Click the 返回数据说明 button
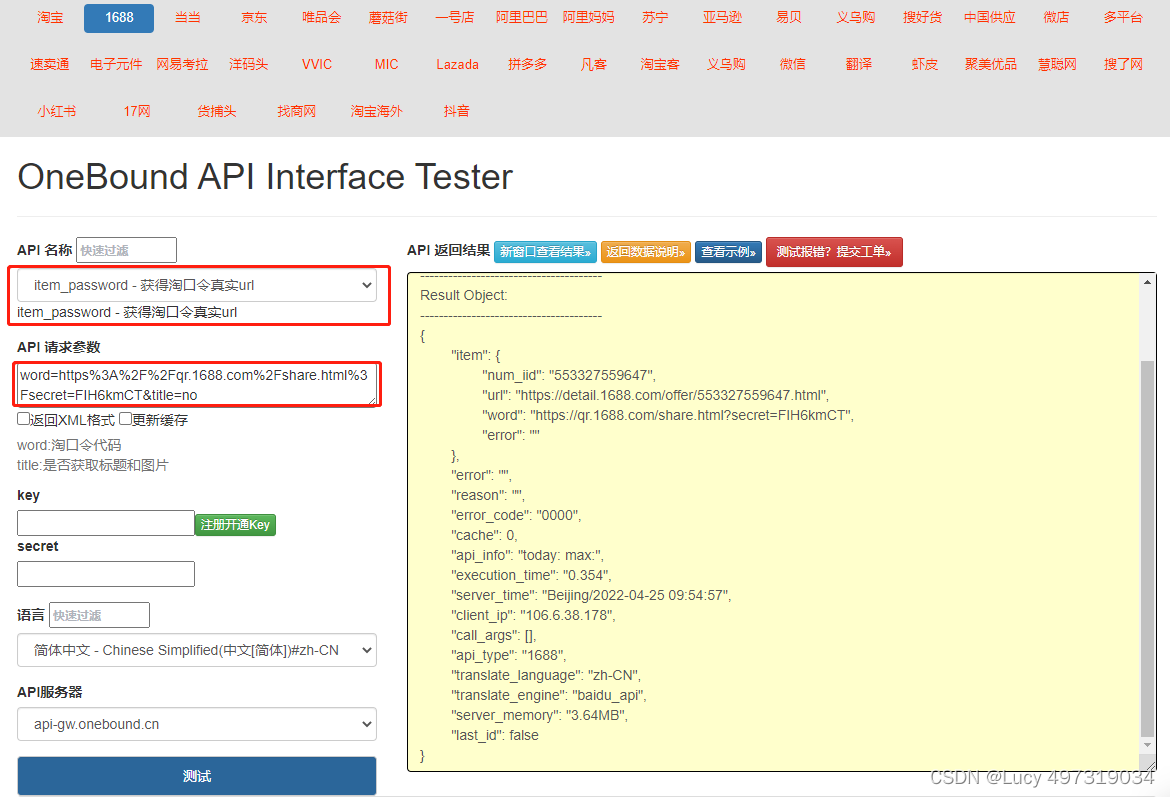The height and width of the screenshot is (797, 1170). tap(645, 252)
